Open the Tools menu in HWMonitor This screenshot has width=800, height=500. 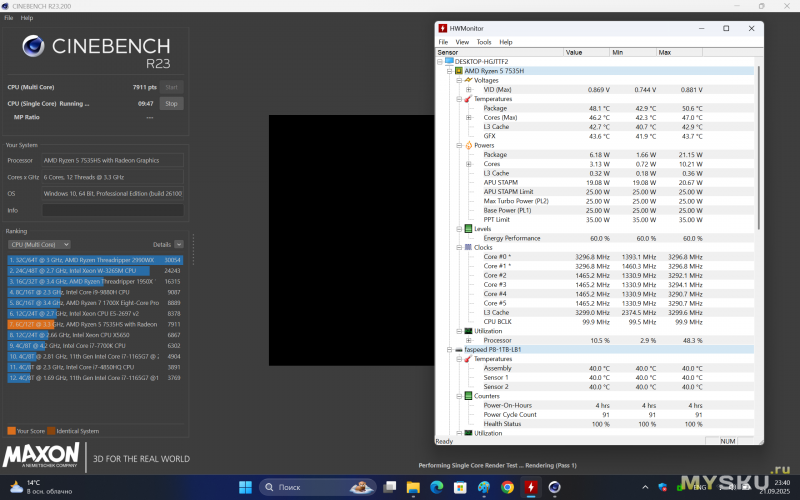(484, 42)
